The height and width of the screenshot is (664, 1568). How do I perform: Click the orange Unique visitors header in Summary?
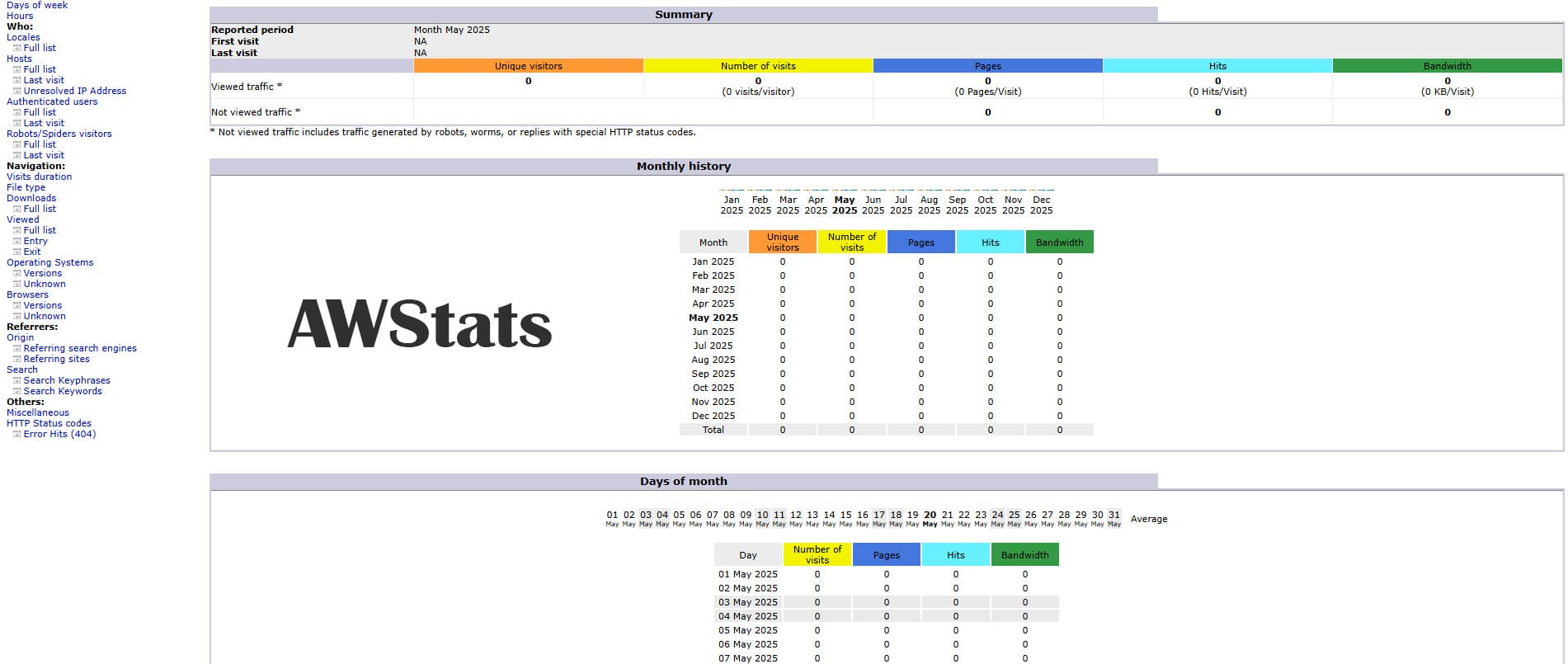pyautogui.click(x=529, y=66)
